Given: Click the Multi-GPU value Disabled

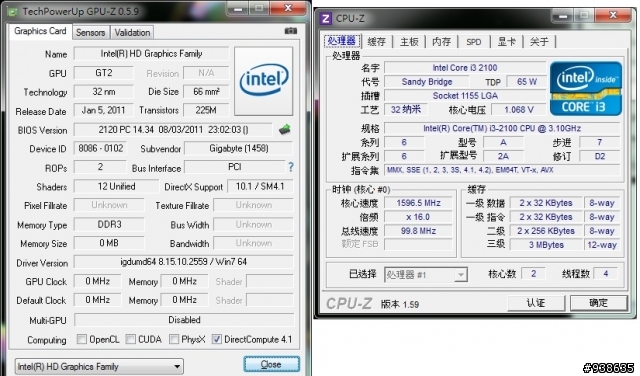Looking at the screenshot, I should click(184, 320).
